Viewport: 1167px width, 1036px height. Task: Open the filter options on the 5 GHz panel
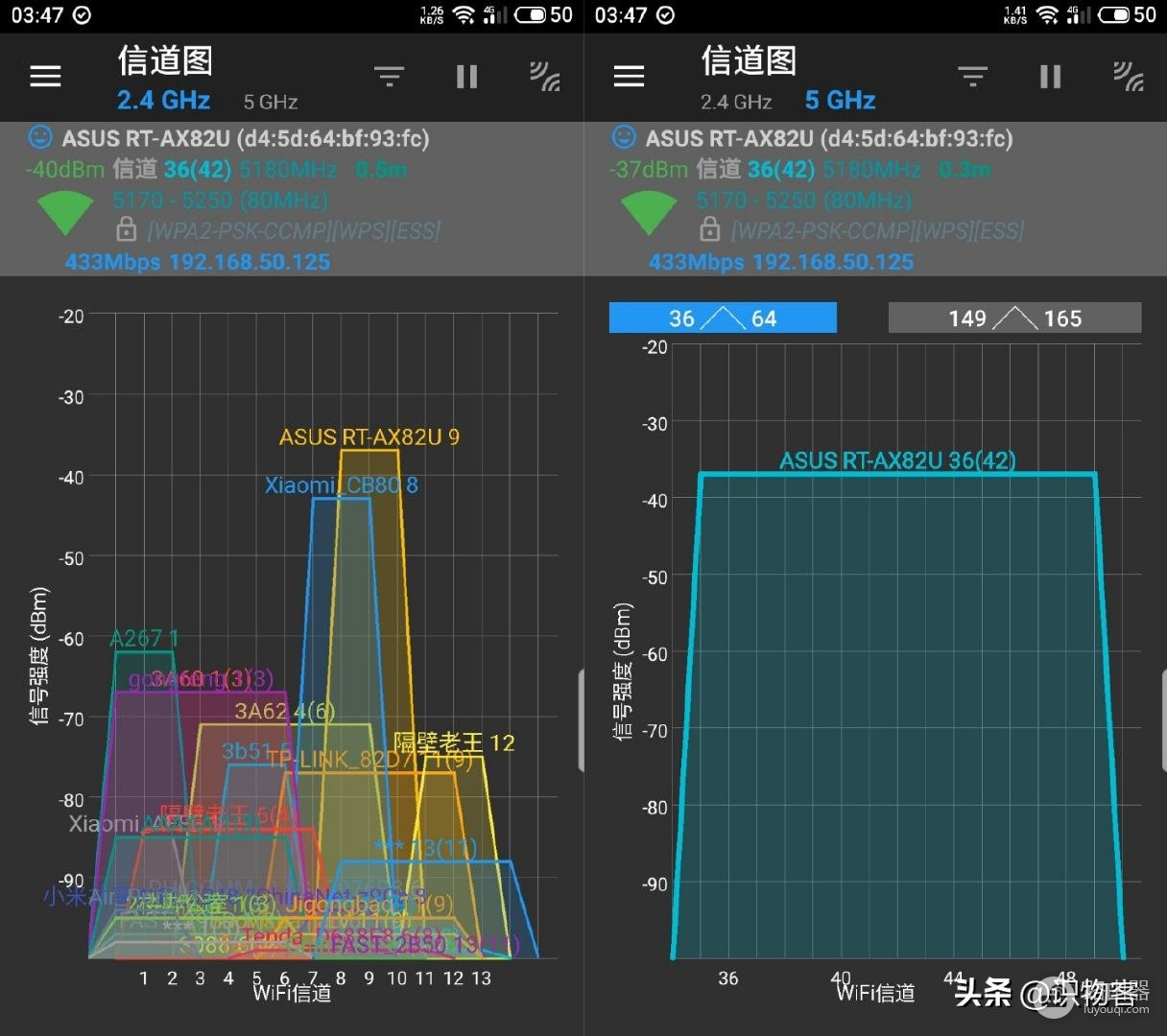pos(972,76)
